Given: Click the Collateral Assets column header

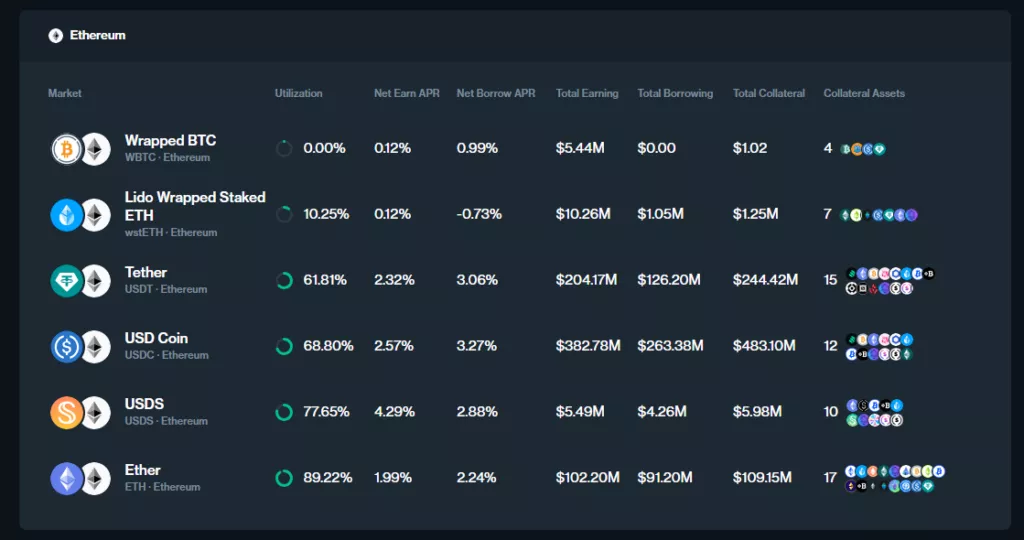Looking at the screenshot, I should (x=864, y=93).
